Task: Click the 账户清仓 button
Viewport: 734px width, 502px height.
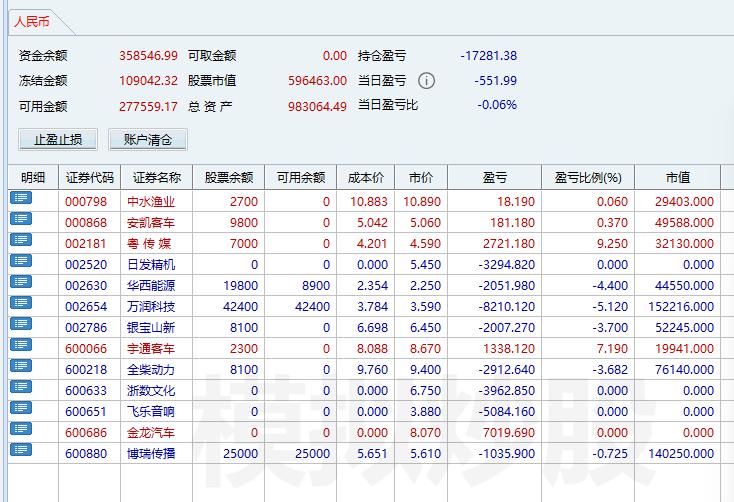Action: [148, 140]
